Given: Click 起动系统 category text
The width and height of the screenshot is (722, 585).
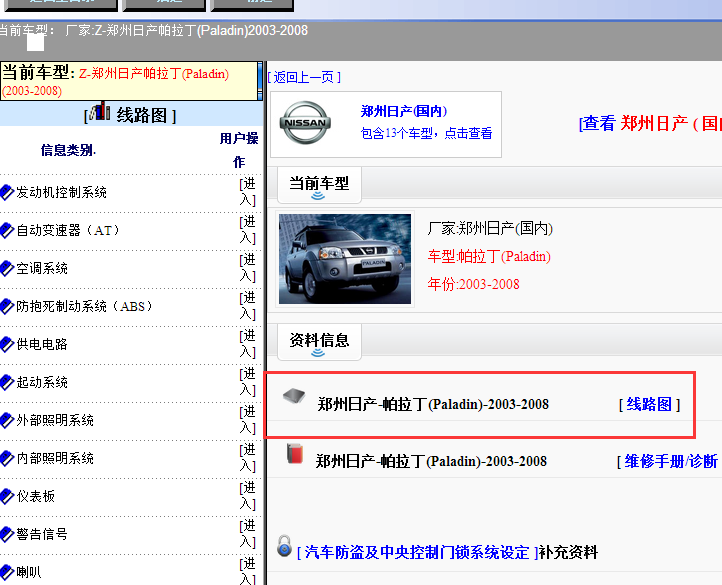Looking at the screenshot, I should 42,382.
